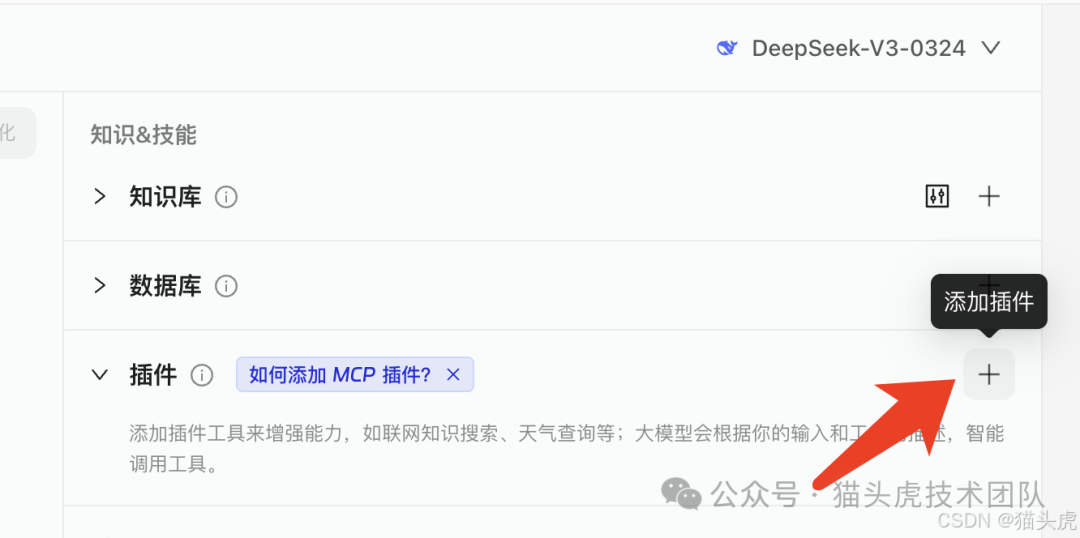Expand the 知识库 section arrow
Screen dimensions: 1080x538
pyautogui.click(x=101, y=197)
